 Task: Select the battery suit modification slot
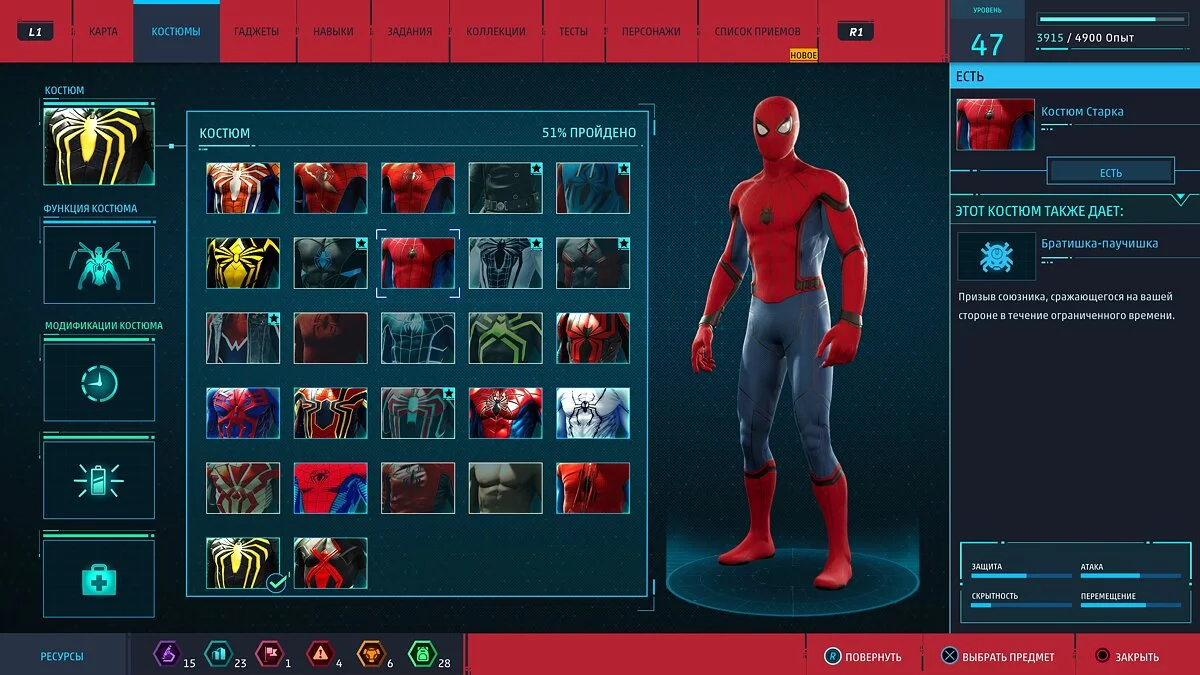pos(99,481)
